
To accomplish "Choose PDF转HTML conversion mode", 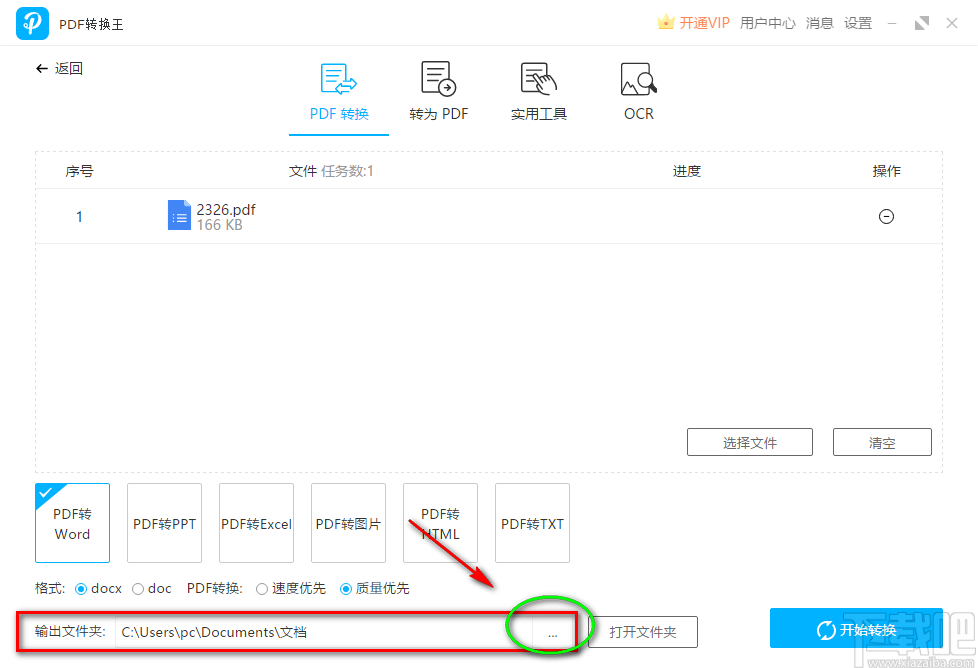I will (440, 523).
